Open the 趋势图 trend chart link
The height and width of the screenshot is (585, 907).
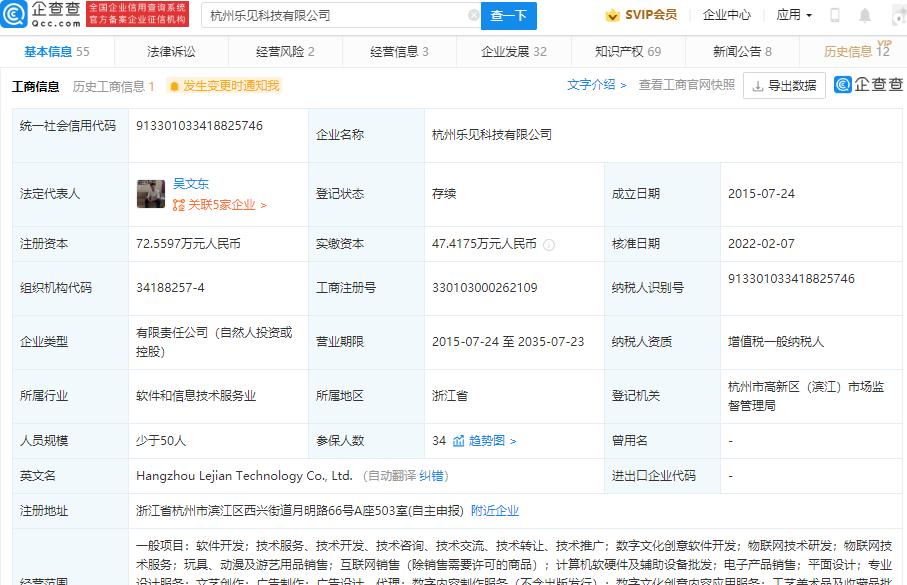(492, 441)
